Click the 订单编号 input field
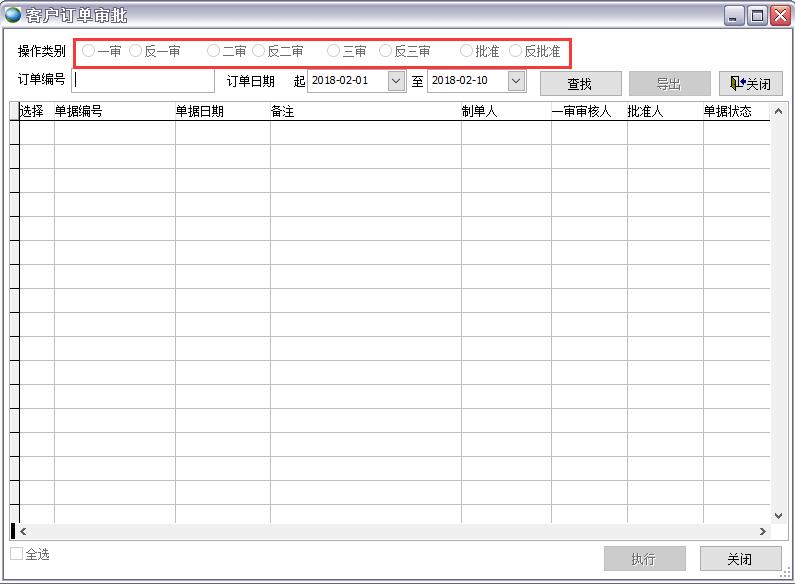Image resolution: width=795 pixels, height=585 pixels. (144, 81)
